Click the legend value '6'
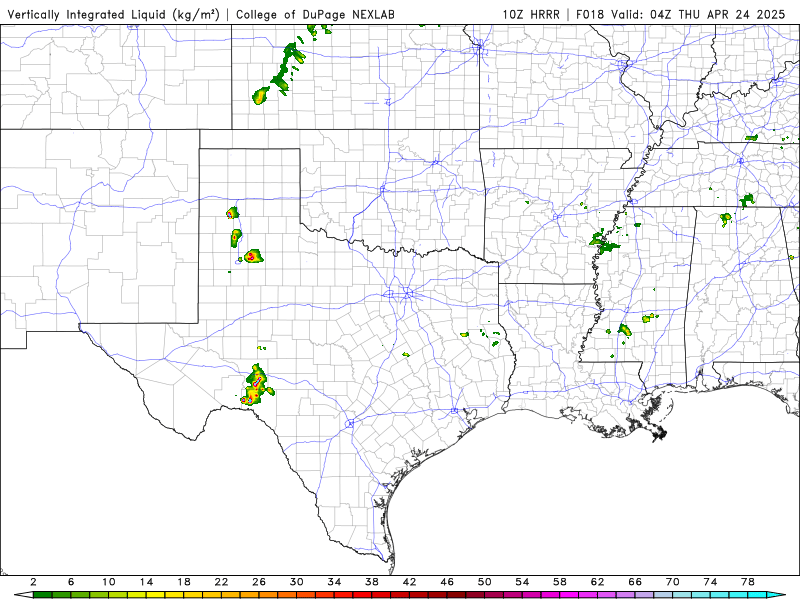The image size is (800, 600). pyautogui.click(x=71, y=582)
